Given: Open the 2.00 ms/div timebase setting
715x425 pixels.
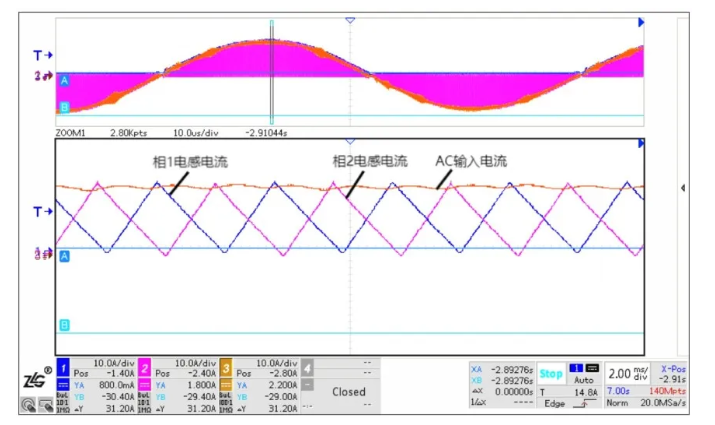Looking at the screenshot, I should [627, 374].
